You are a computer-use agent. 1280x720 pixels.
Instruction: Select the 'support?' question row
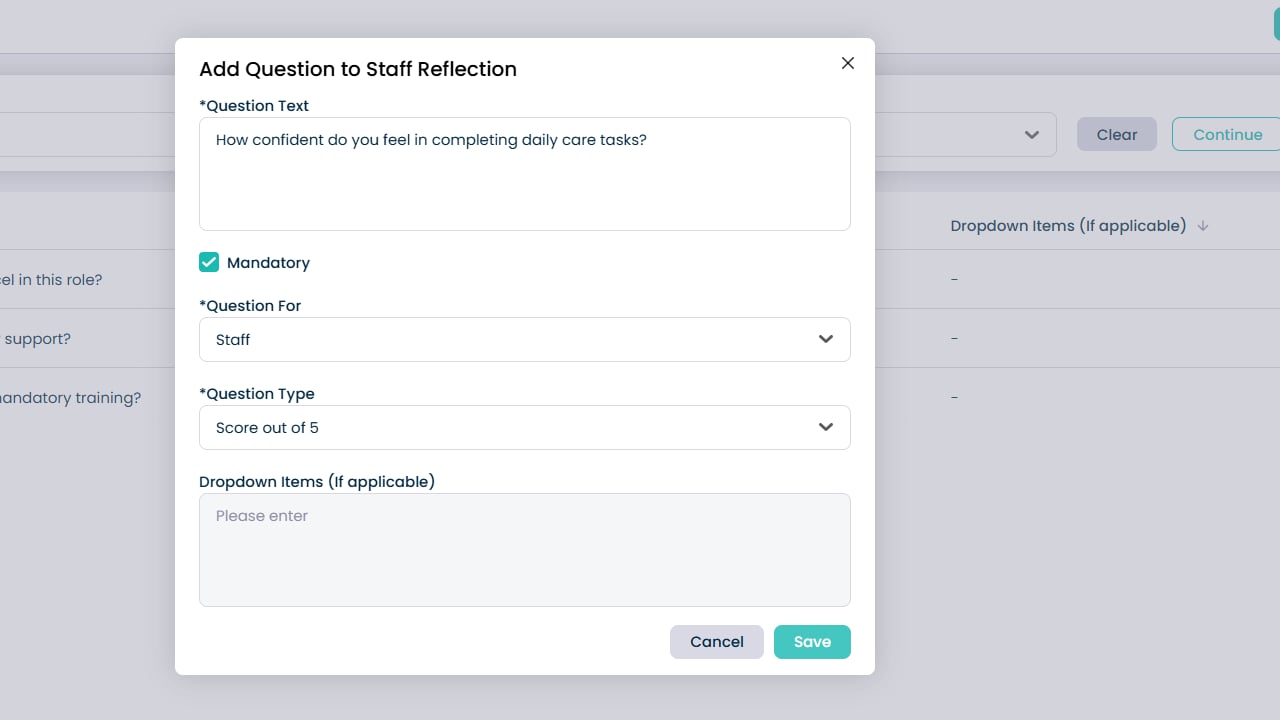pos(37,339)
